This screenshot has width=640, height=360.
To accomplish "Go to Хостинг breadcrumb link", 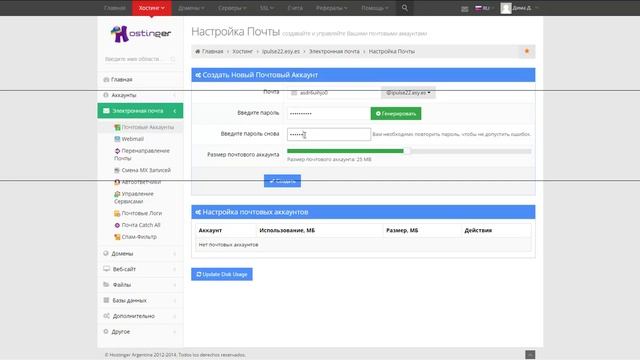I will point(242,51).
